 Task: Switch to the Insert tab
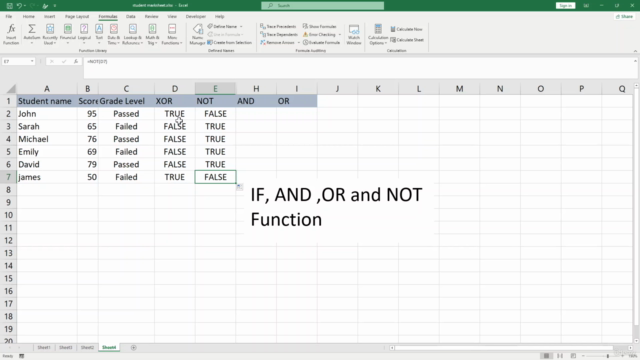[49, 16]
